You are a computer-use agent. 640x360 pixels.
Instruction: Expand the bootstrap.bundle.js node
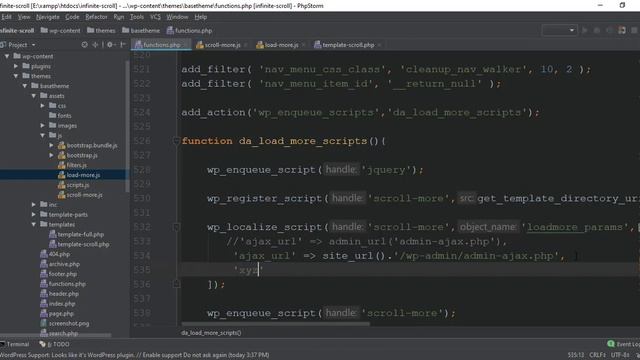point(52,145)
